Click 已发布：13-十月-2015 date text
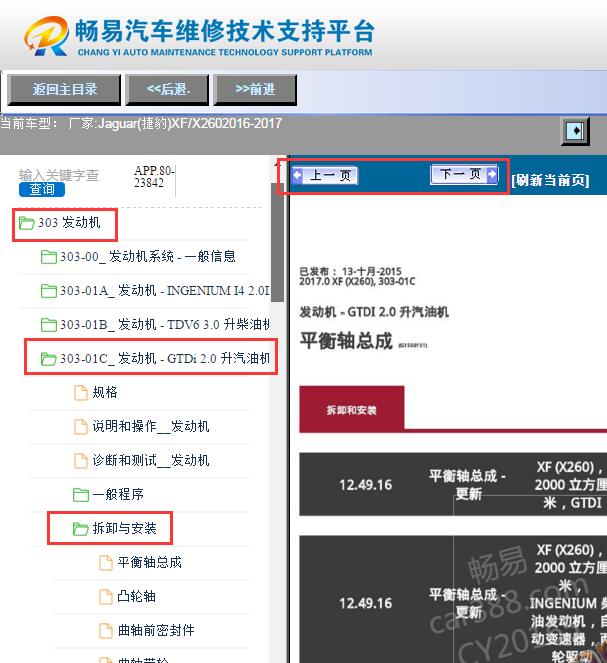 [350, 271]
